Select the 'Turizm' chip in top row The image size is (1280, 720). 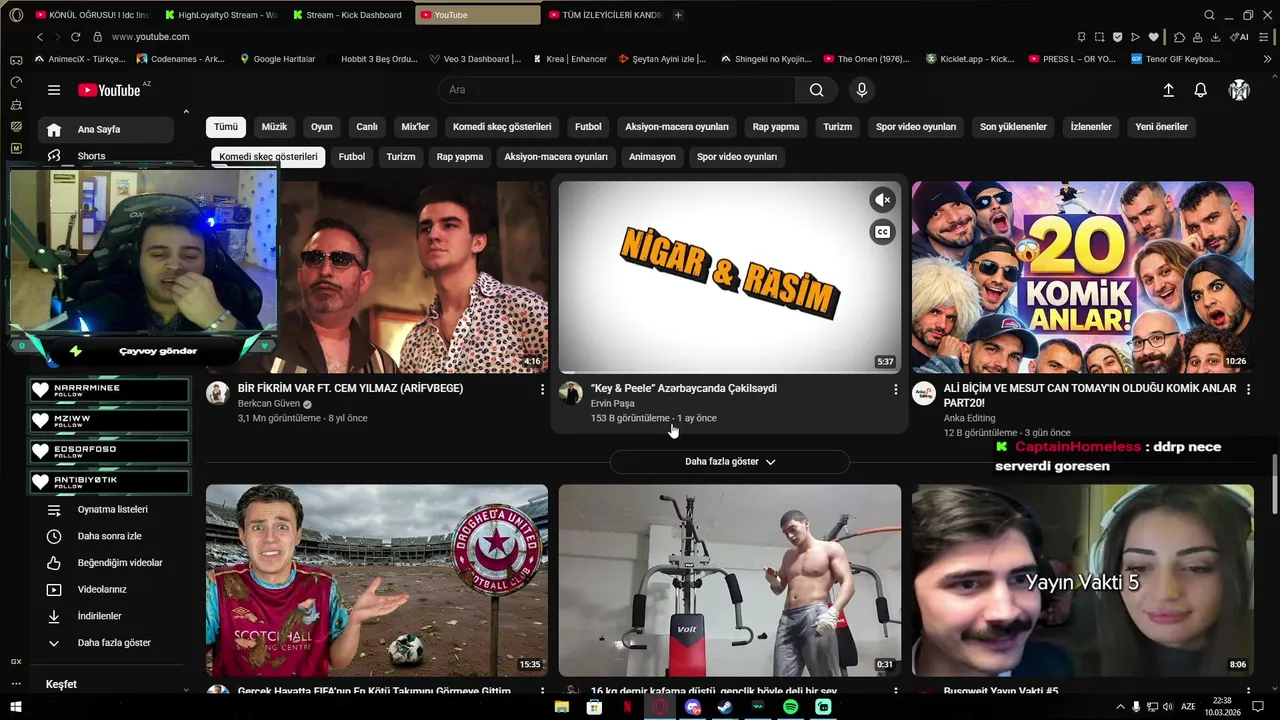[837, 127]
